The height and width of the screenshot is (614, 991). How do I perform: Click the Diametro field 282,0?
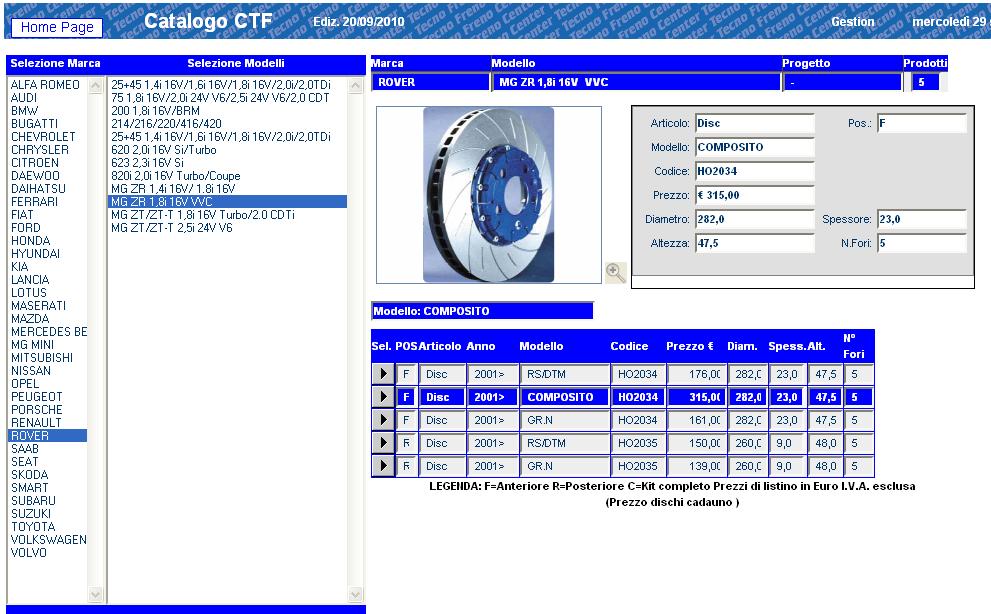tap(755, 219)
